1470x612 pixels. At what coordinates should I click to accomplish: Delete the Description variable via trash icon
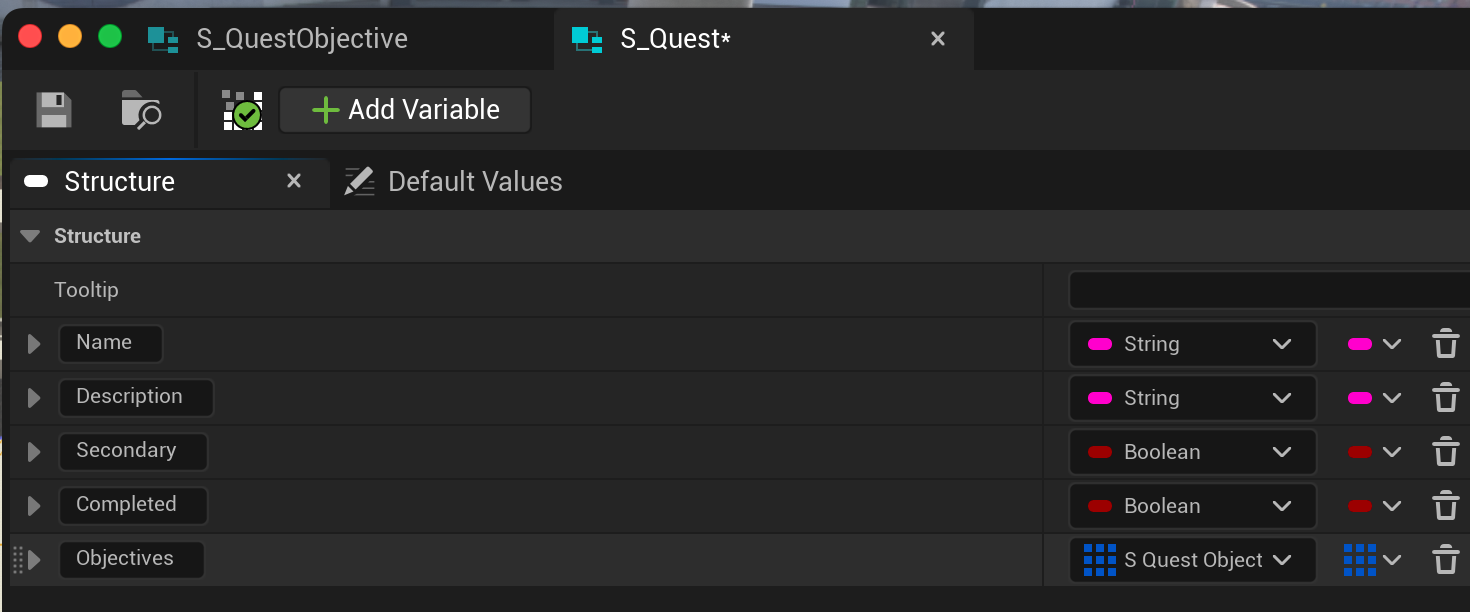(1445, 398)
